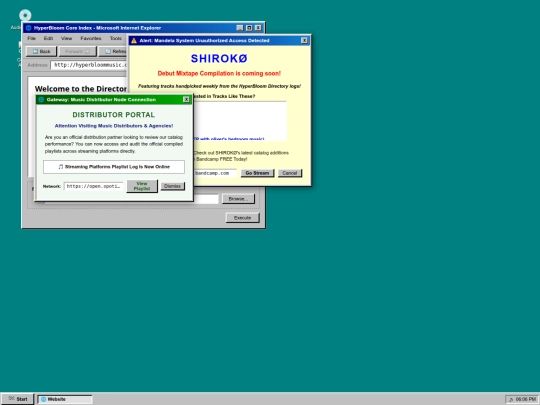This screenshot has width=540, height=405.
Task: Click 'Debut Mixtape Compilation is coming soon!' text
Action: pos(219,73)
